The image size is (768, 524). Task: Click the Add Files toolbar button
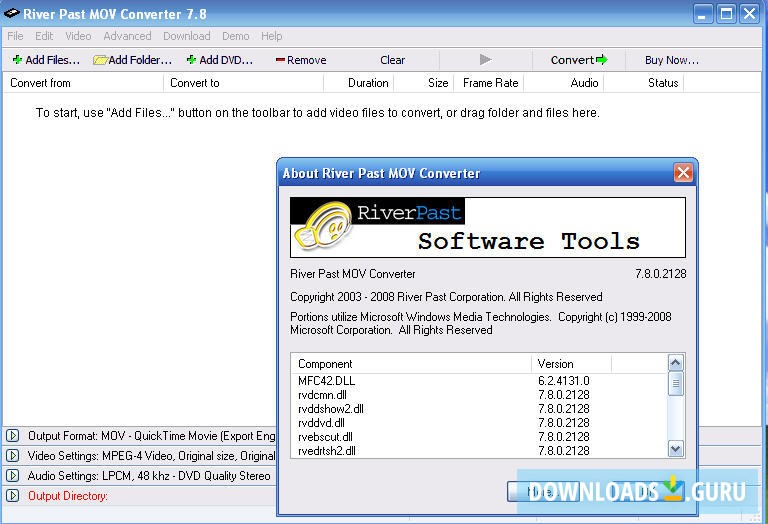tap(46, 60)
